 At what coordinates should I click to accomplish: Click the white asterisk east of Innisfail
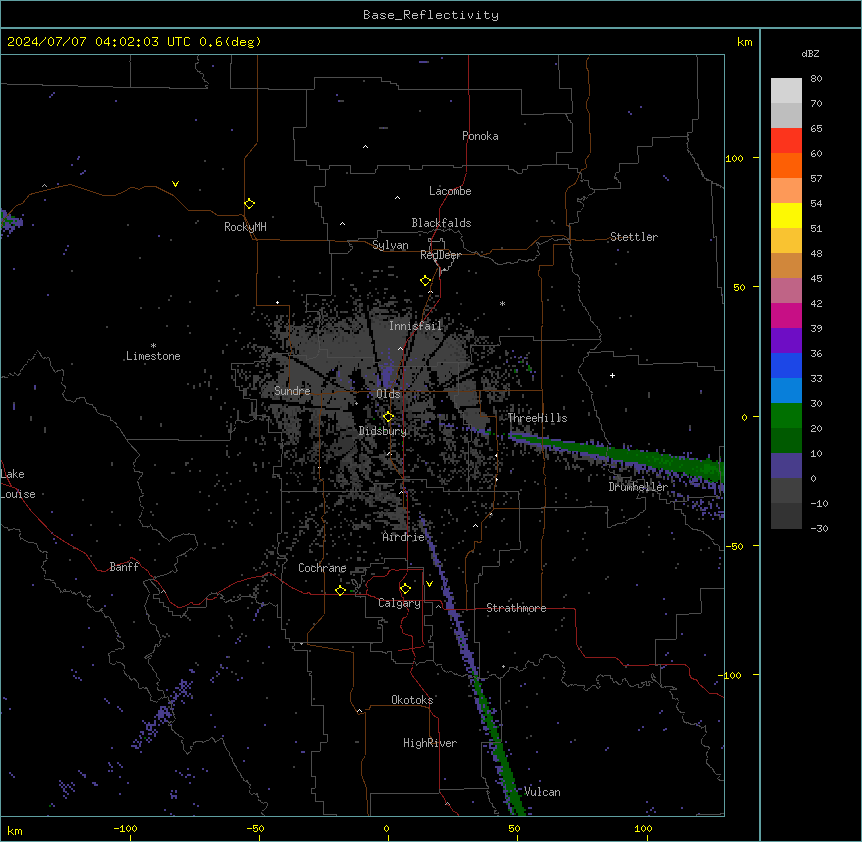pos(502,303)
